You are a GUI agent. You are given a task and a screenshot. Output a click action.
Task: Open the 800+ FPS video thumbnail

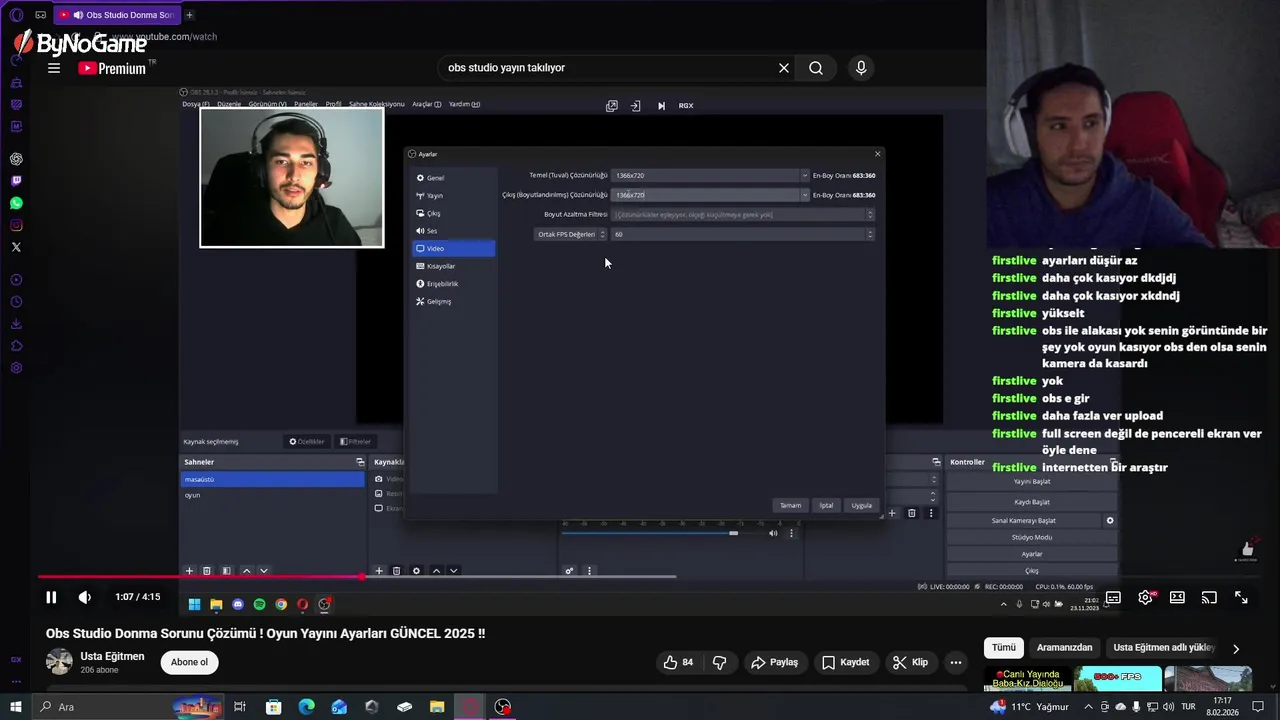click(x=1118, y=678)
